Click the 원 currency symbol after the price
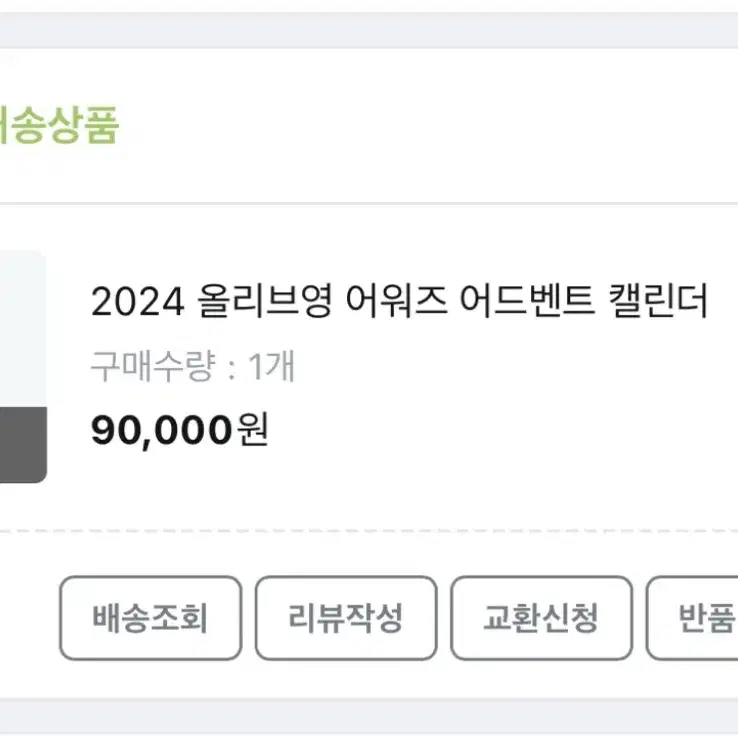Viewport: 738px width, 738px height. tap(253, 429)
